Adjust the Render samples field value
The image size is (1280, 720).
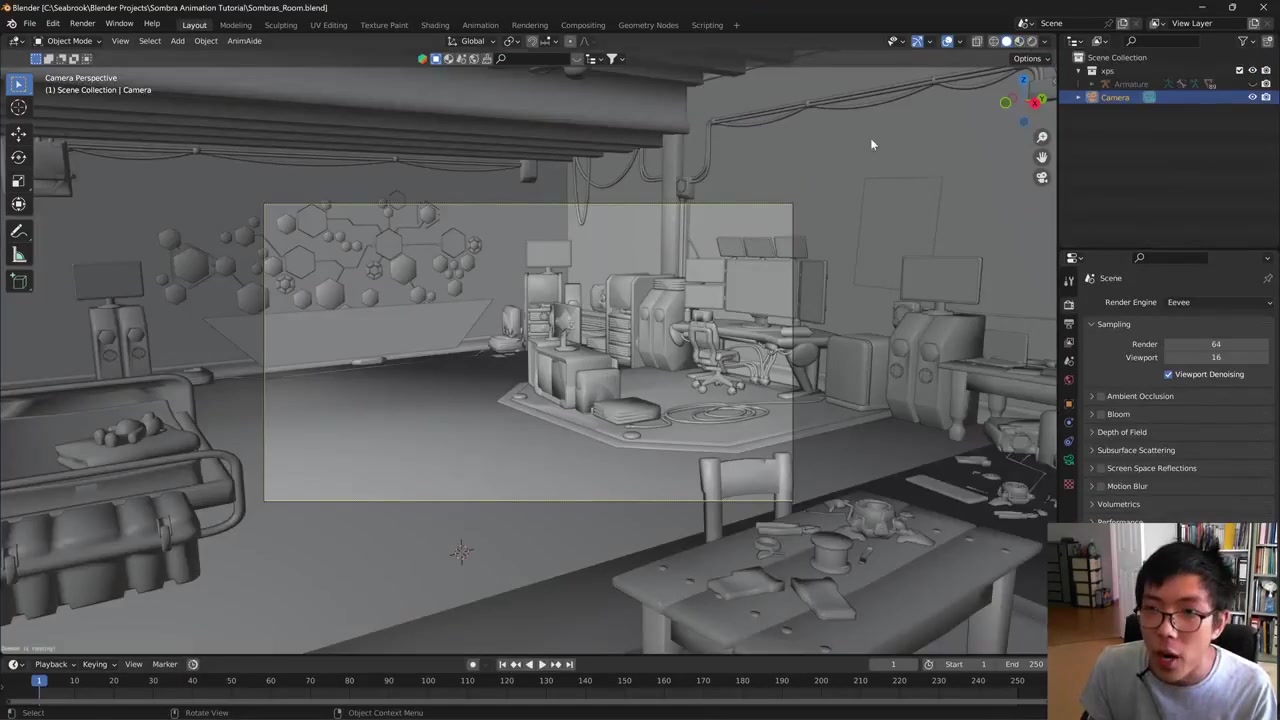click(x=1215, y=344)
